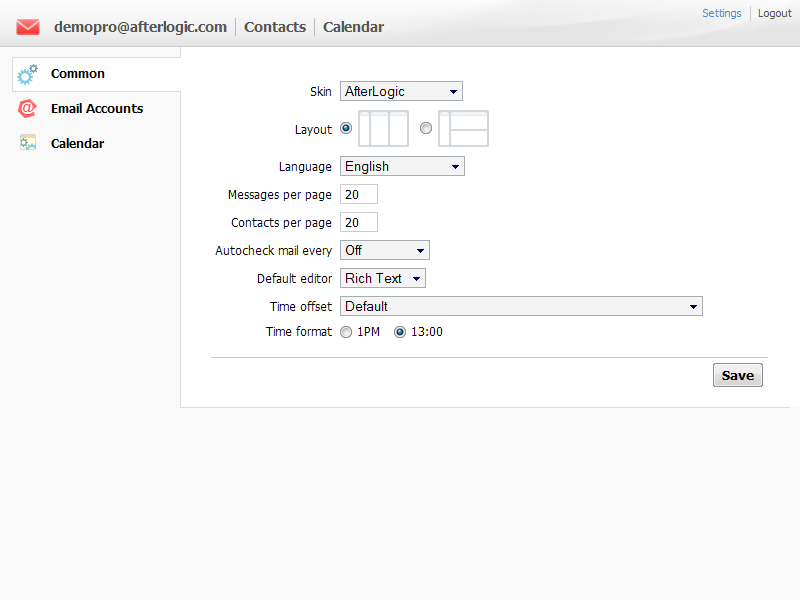Switch to Calendar in top navigation
The height and width of the screenshot is (600, 800).
pyautogui.click(x=353, y=27)
